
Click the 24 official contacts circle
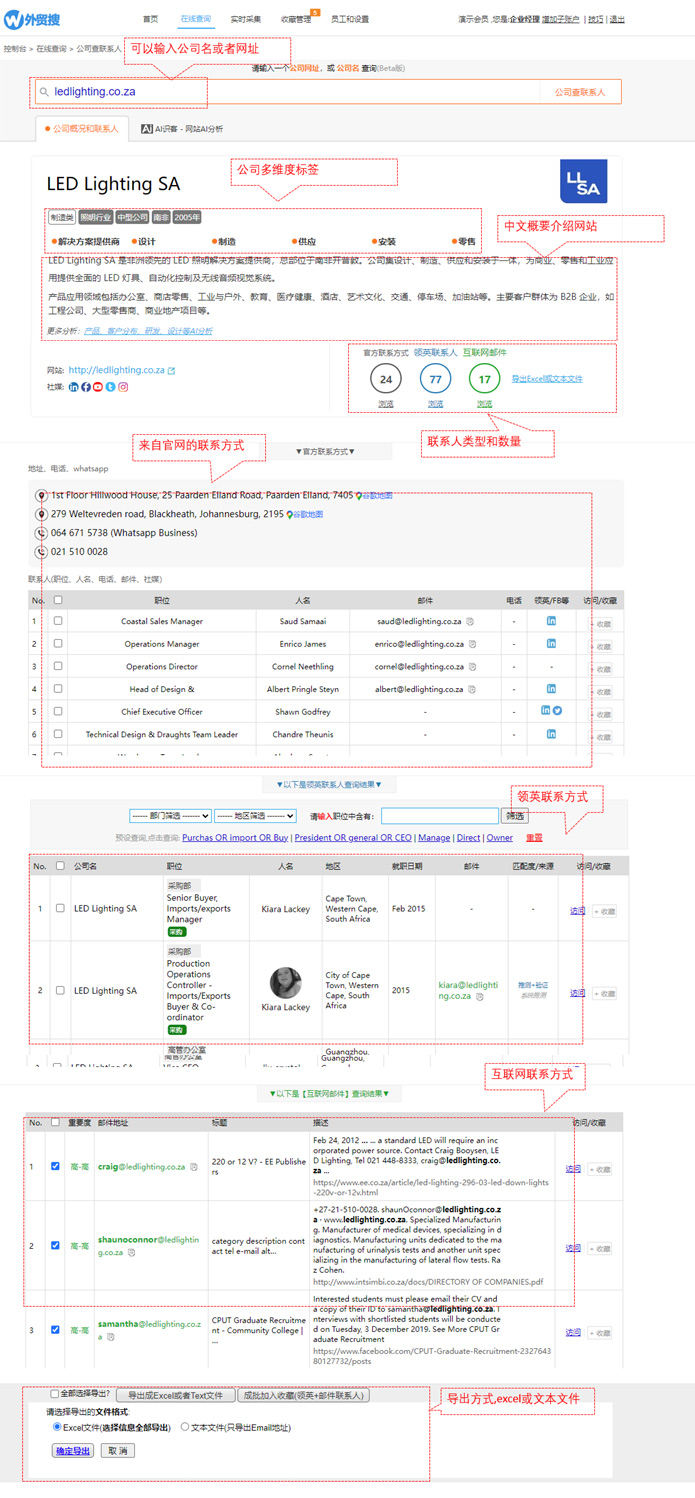click(386, 379)
